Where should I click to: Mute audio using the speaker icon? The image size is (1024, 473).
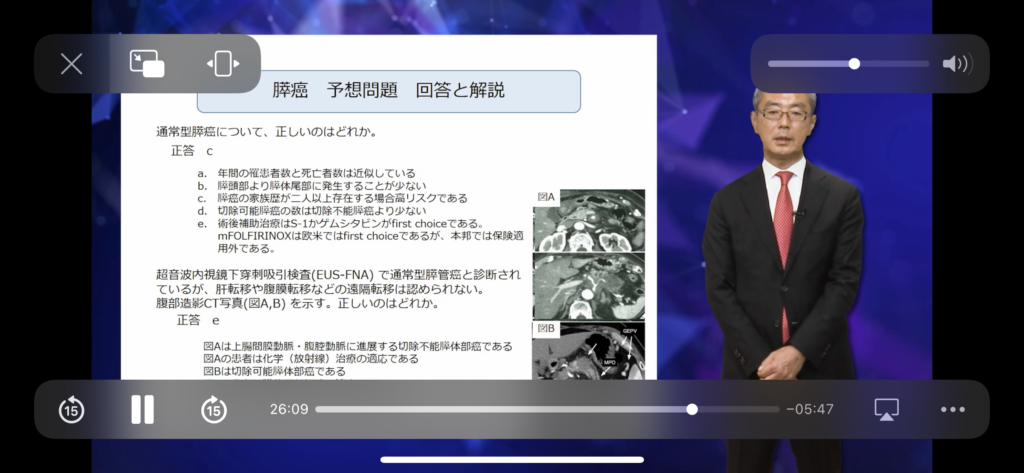(955, 64)
